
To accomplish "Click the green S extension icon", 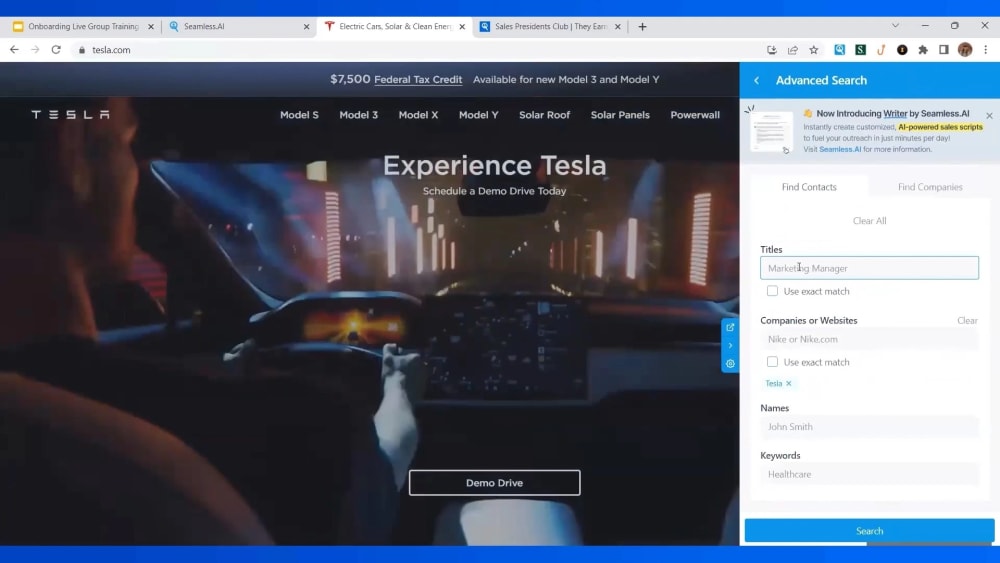I will tap(860, 50).
